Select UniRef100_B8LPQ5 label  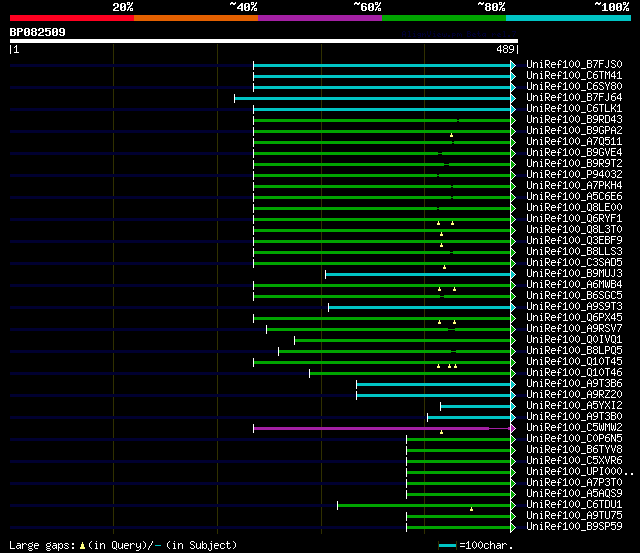pos(574,351)
